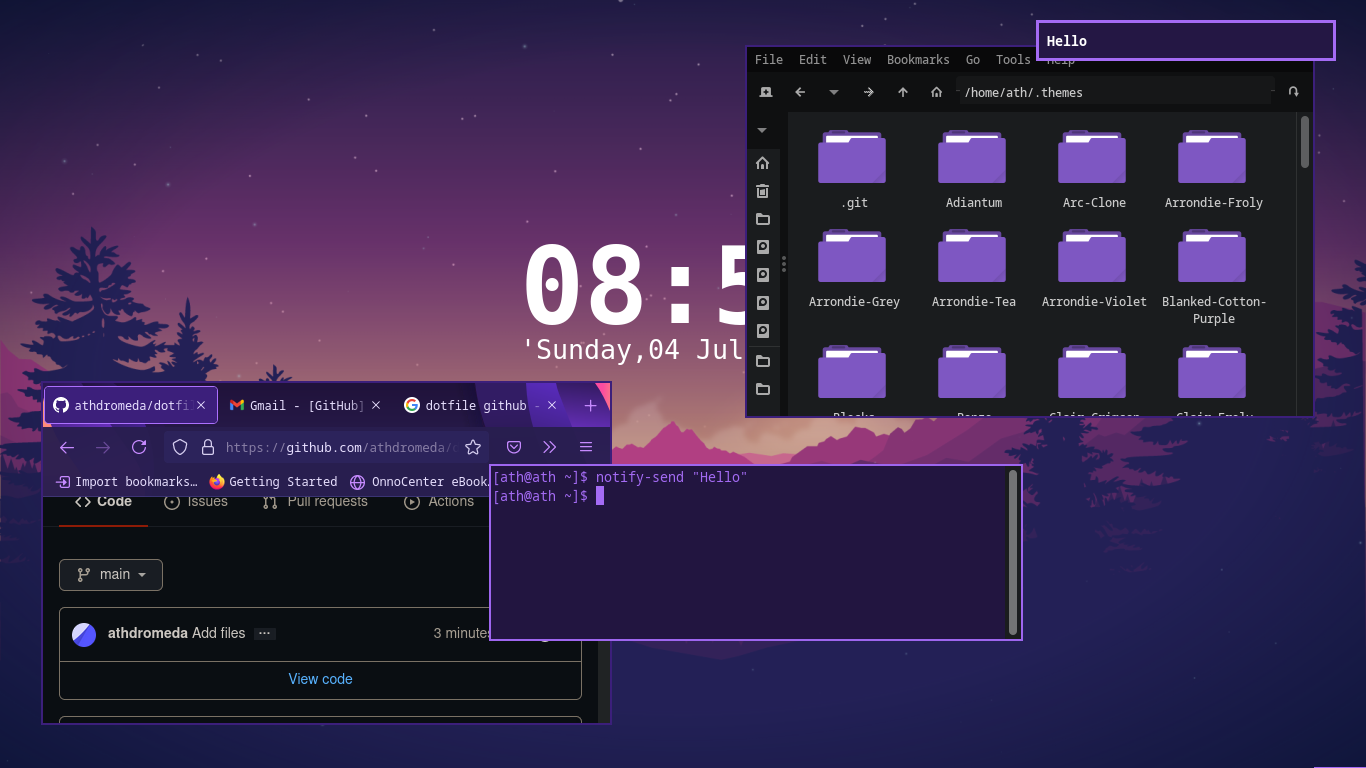
Task: Click the home button in the file manager toolbar
Action: pos(937,92)
